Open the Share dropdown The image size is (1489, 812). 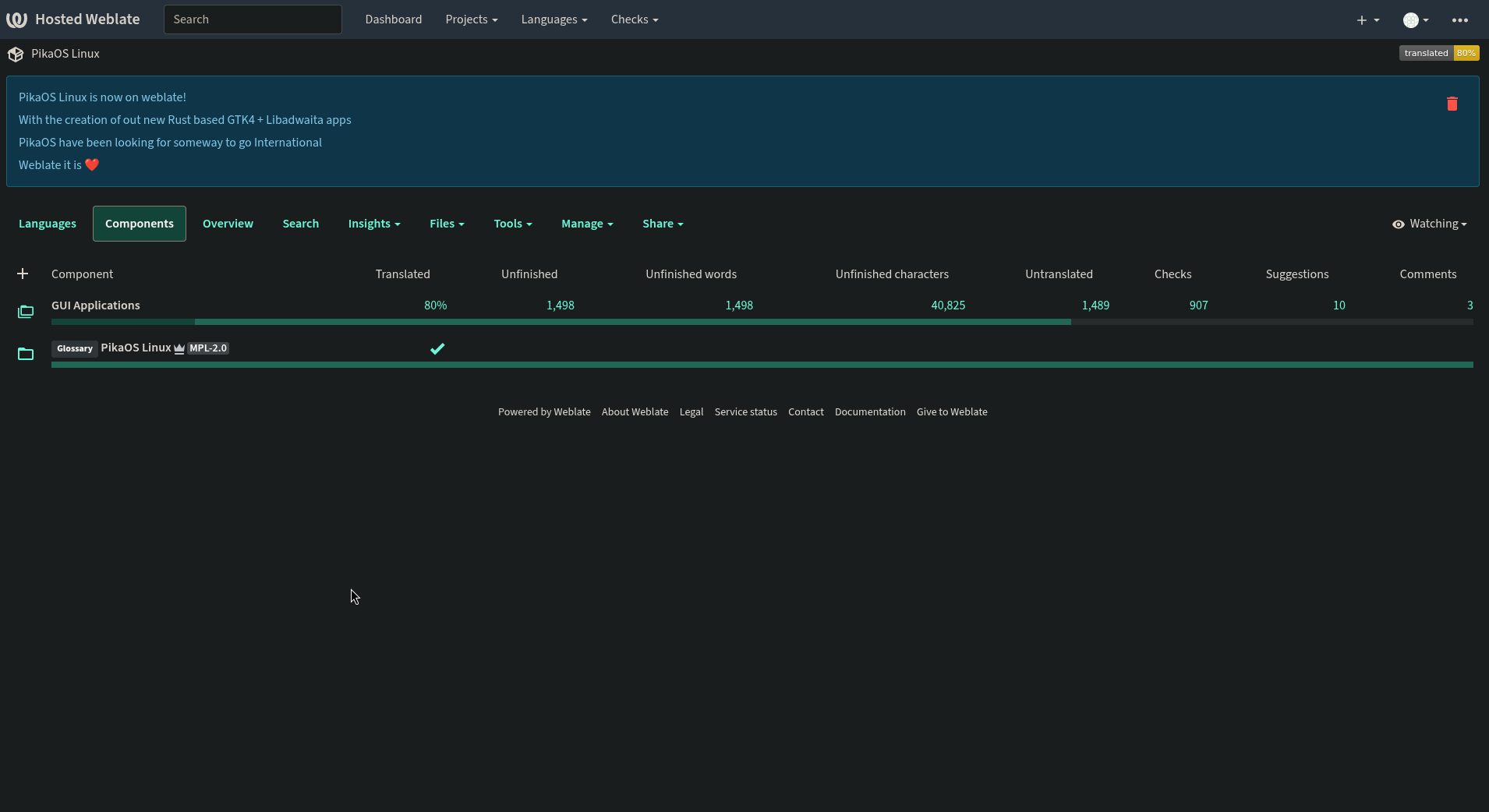pyautogui.click(x=663, y=224)
